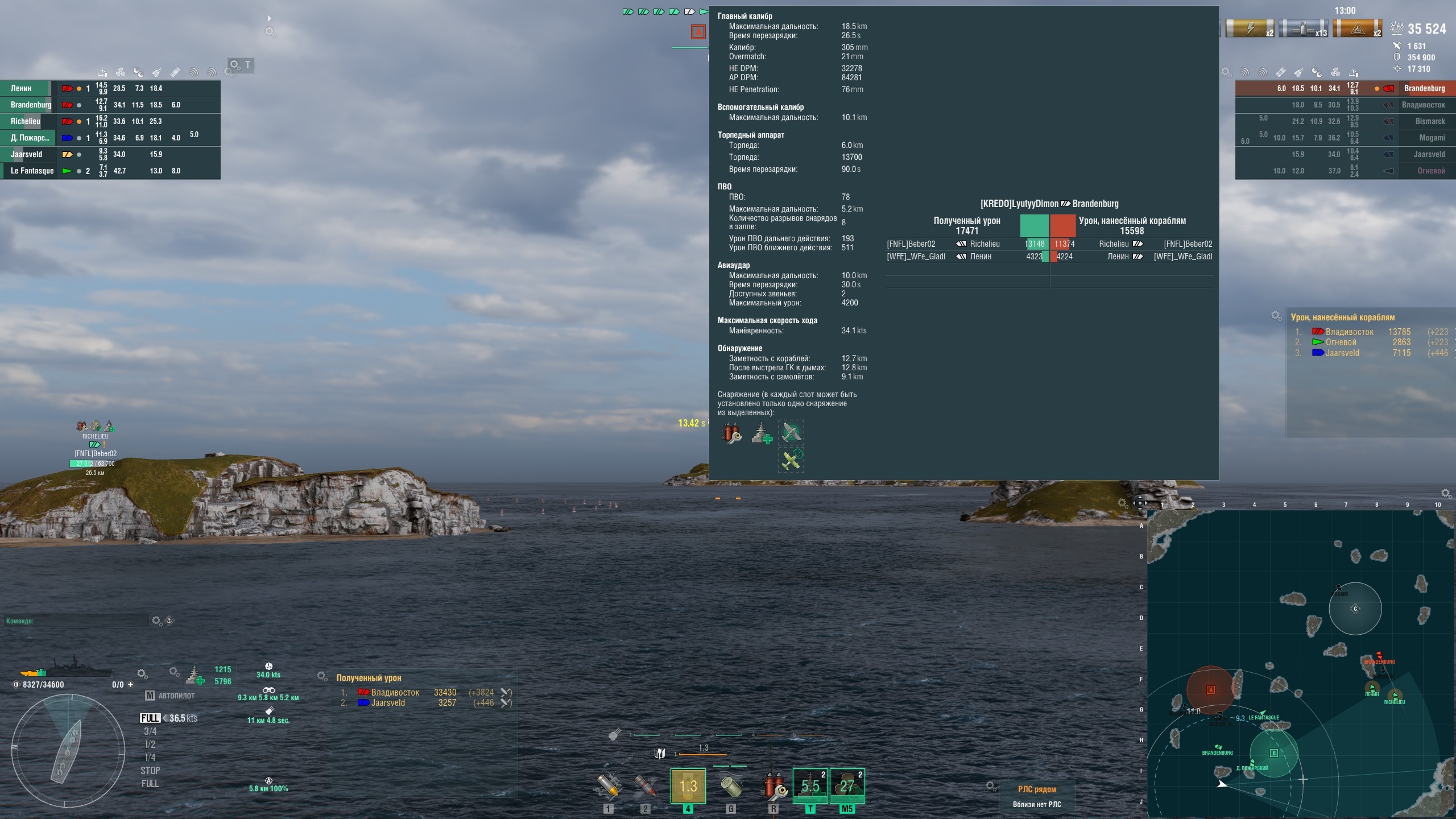This screenshot has width=1456, height=819.
Task: Set the speed telegraph to 1/2
Action: pyautogui.click(x=150, y=744)
